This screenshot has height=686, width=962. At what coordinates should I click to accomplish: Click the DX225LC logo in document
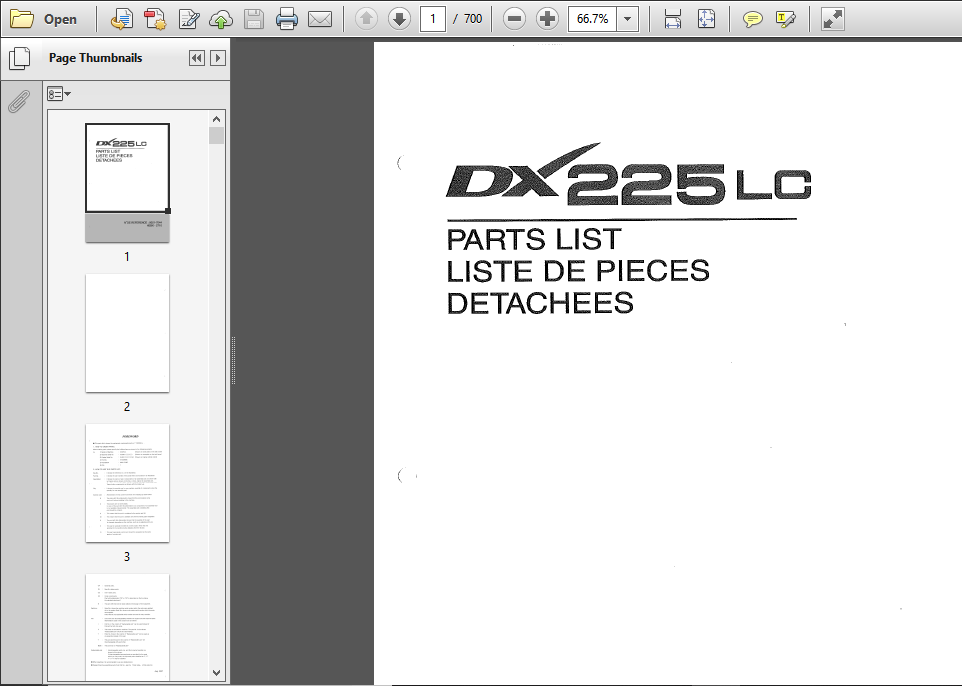click(x=629, y=175)
